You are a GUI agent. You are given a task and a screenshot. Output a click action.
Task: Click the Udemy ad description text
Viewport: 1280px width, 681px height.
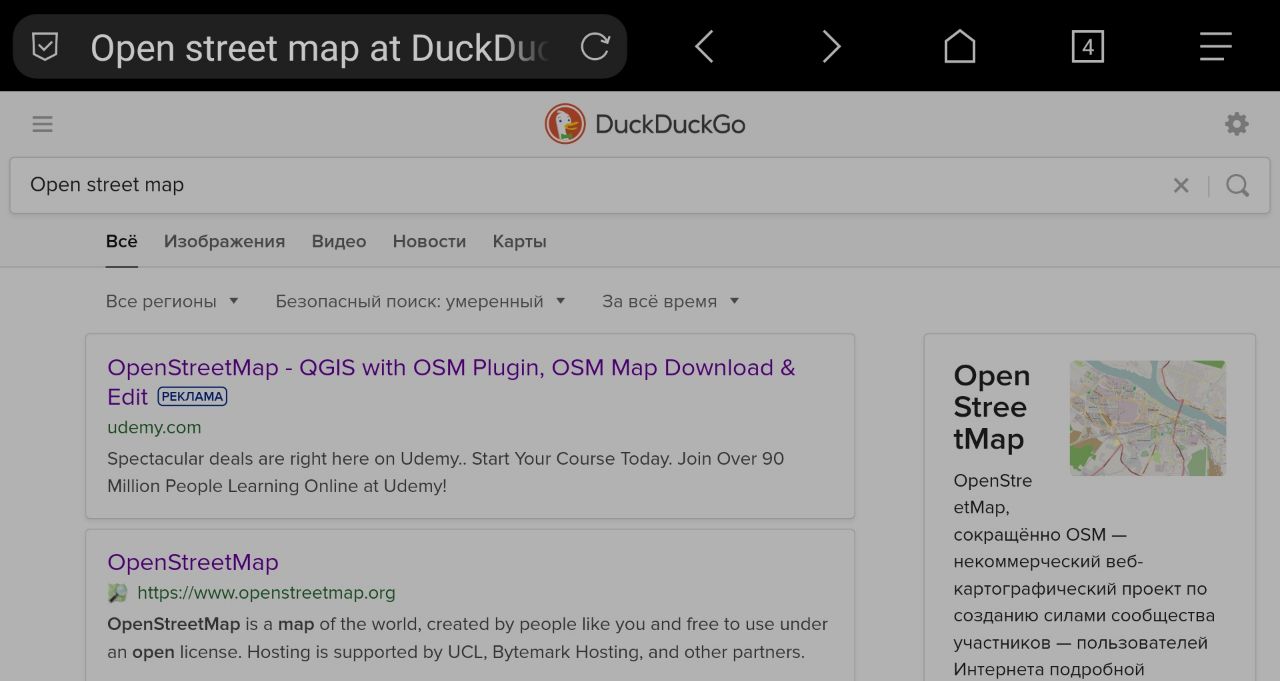point(445,472)
